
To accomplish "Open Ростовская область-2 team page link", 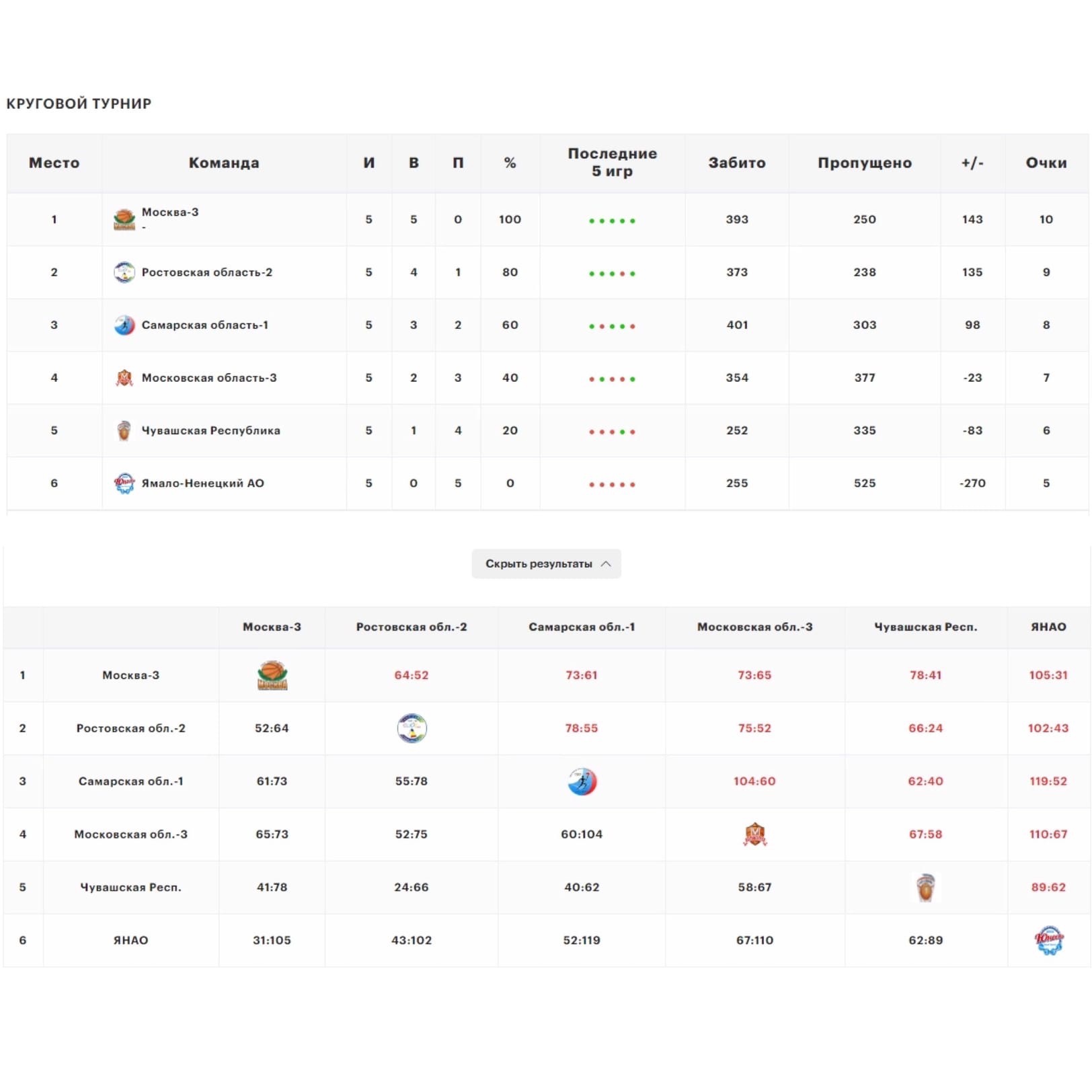I will point(206,272).
